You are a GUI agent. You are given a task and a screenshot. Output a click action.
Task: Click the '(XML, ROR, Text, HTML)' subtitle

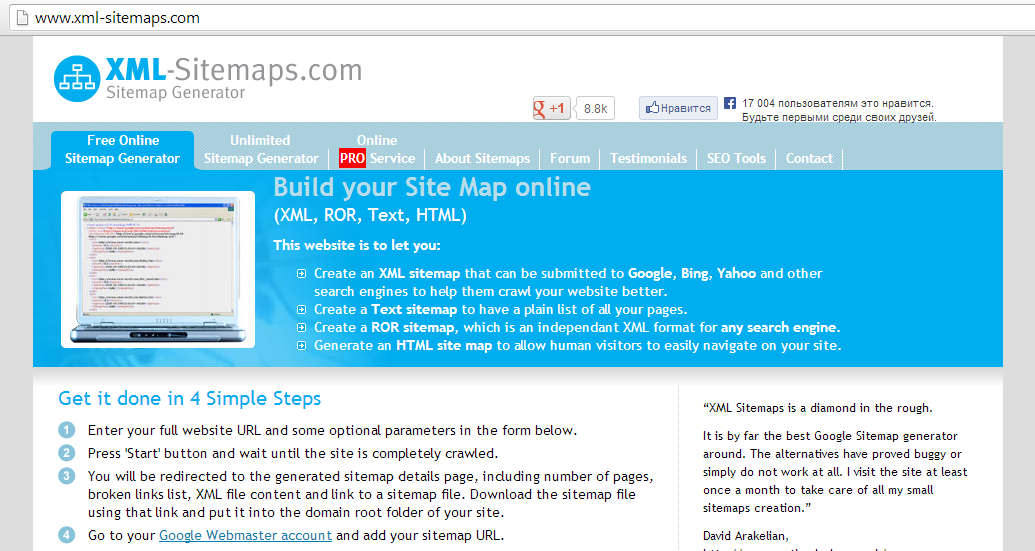tap(370, 215)
